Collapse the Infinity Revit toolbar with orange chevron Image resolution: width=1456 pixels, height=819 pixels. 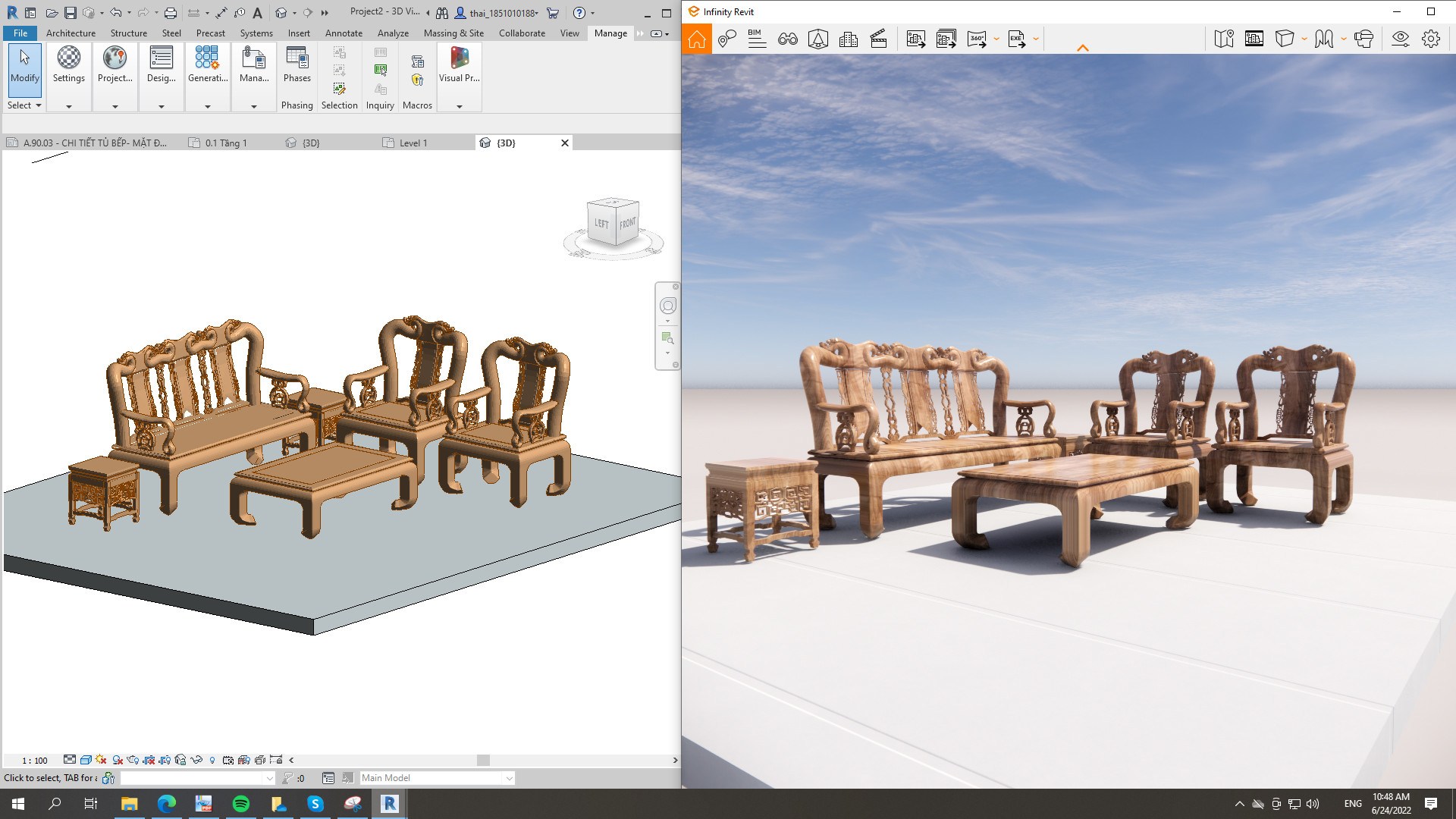click(x=1083, y=48)
